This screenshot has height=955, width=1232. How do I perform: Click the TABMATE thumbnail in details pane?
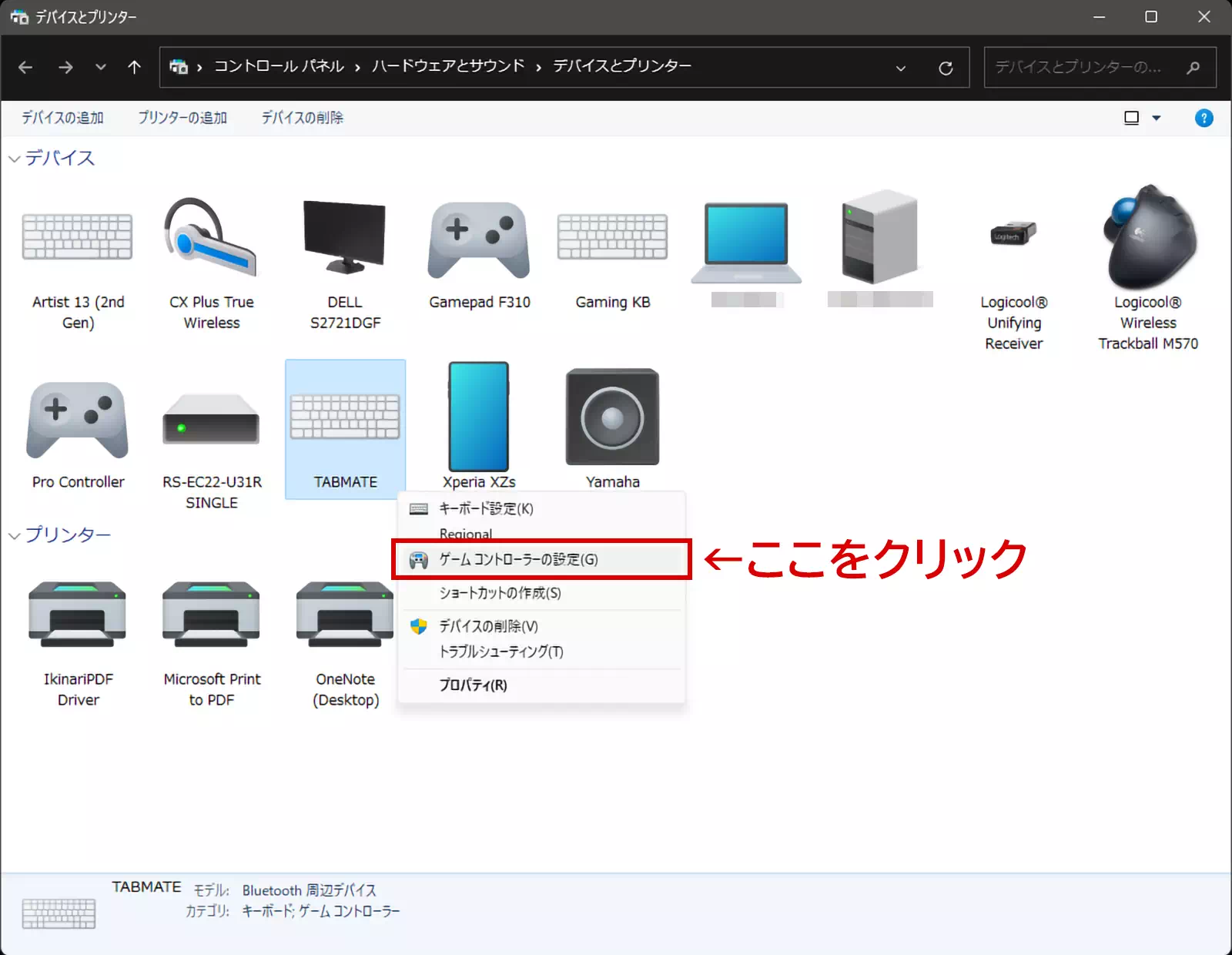click(59, 913)
